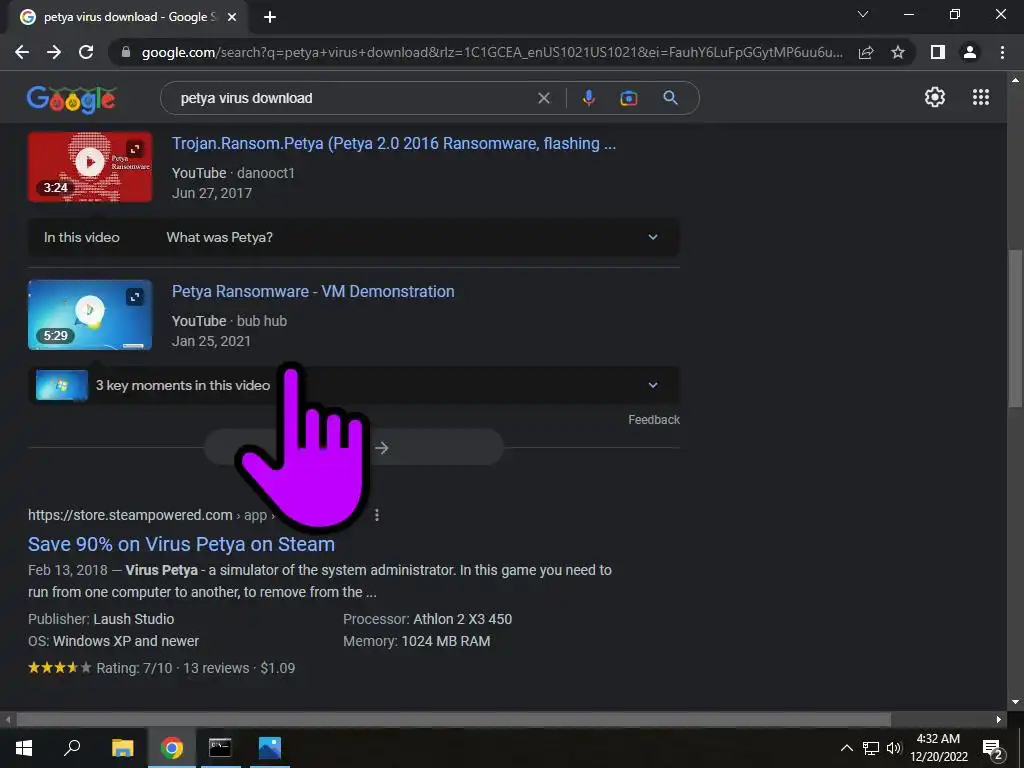Reload the current Google page
This screenshot has height=768, width=1024.
click(86, 52)
